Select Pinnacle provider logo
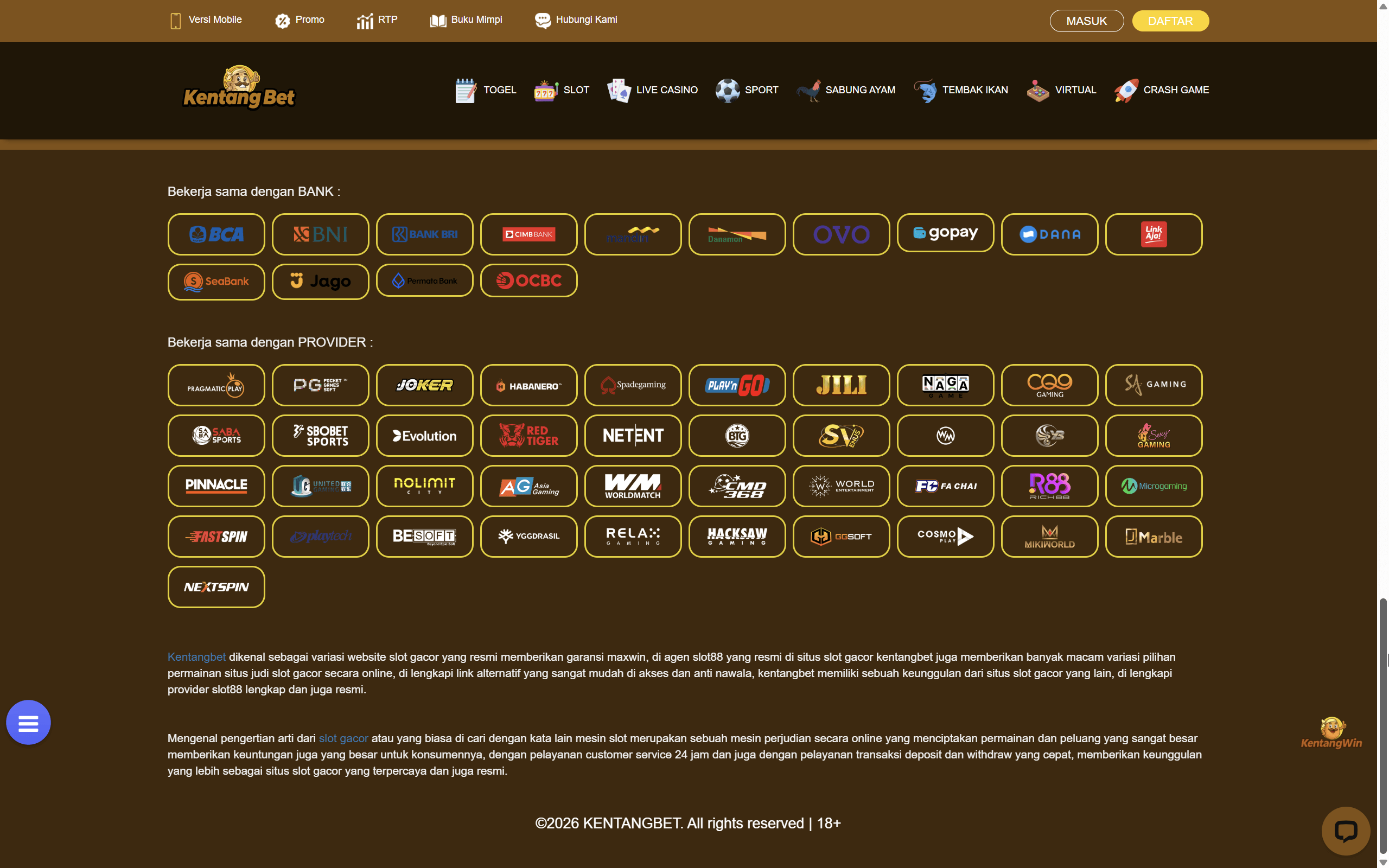 coord(216,486)
